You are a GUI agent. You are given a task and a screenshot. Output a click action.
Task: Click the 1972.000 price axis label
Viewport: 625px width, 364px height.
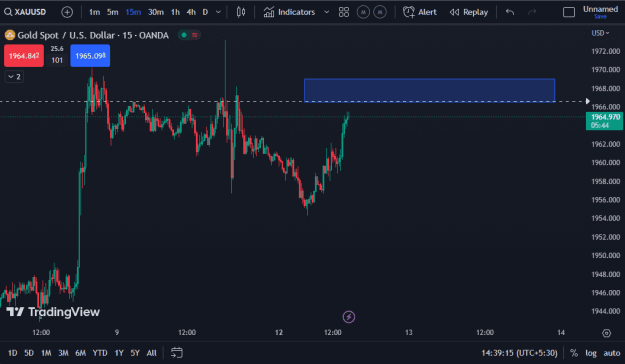coord(605,51)
